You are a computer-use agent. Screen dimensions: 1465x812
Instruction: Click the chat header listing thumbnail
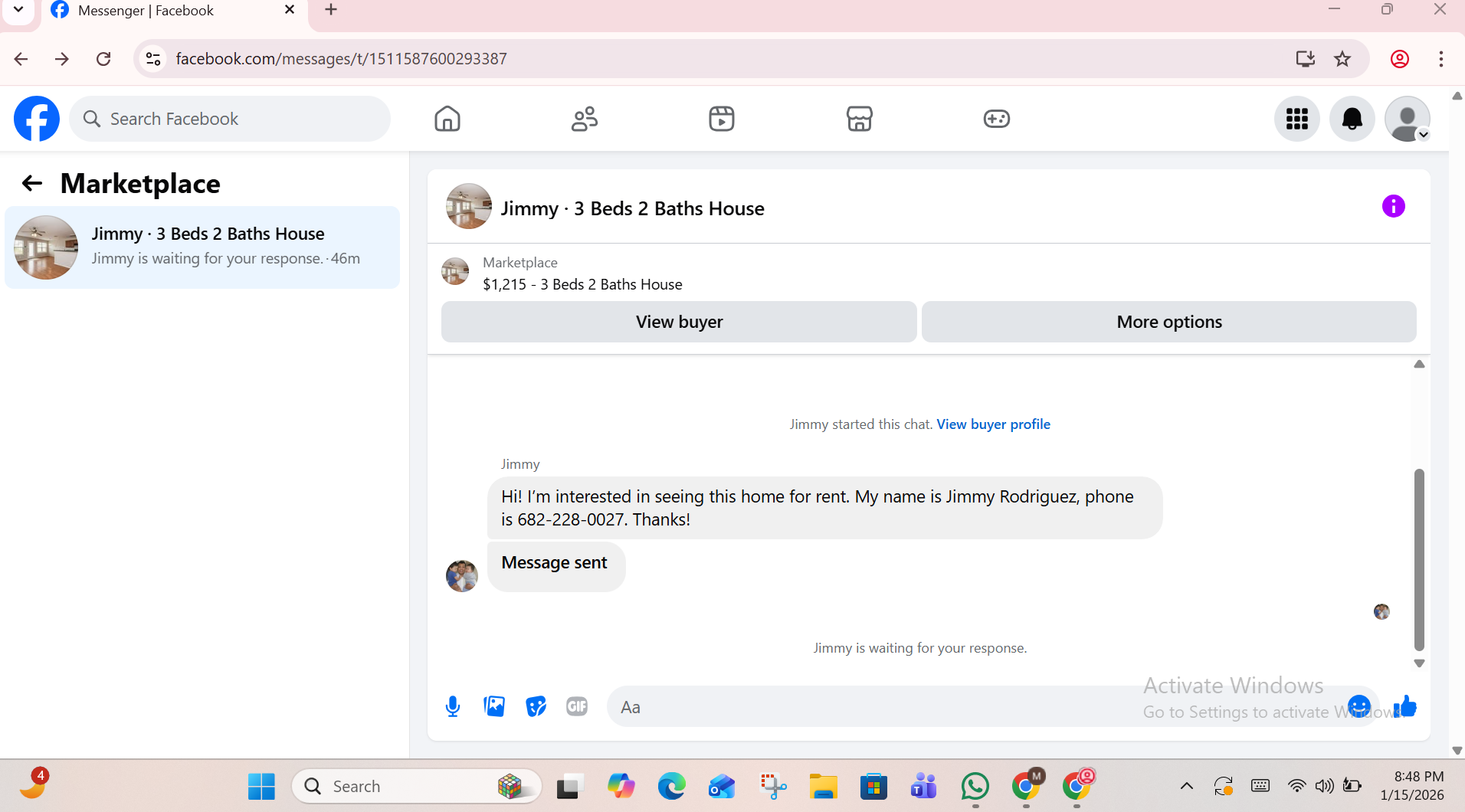pyautogui.click(x=469, y=206)
